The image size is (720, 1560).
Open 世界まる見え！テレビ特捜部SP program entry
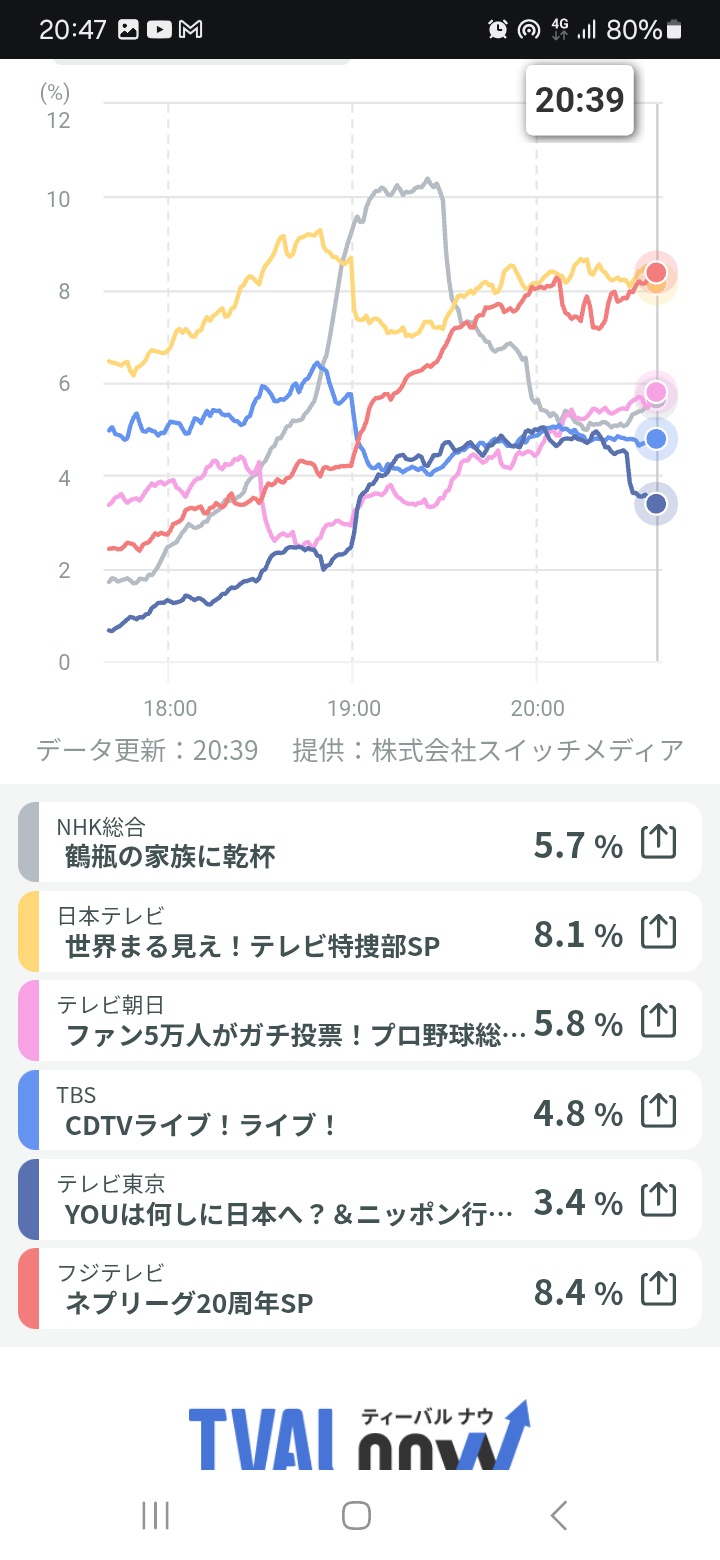252,945
